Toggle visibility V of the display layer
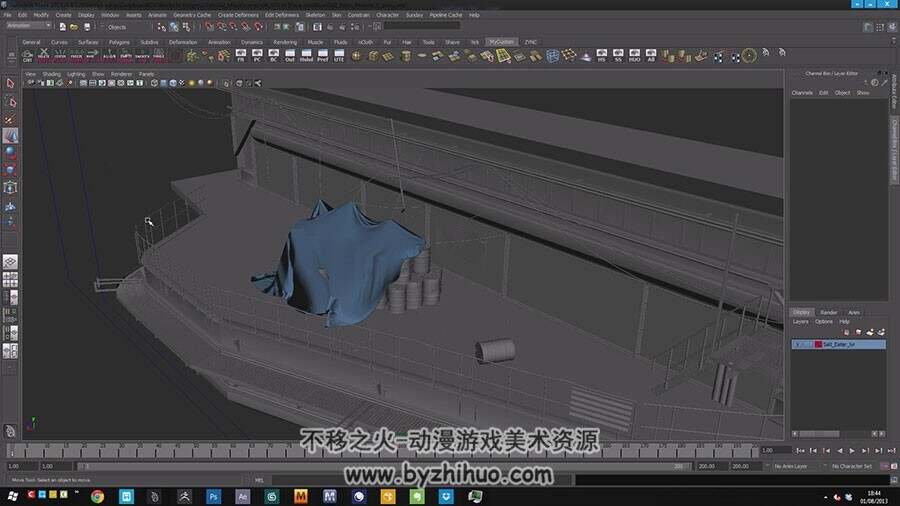 (797, 344)
